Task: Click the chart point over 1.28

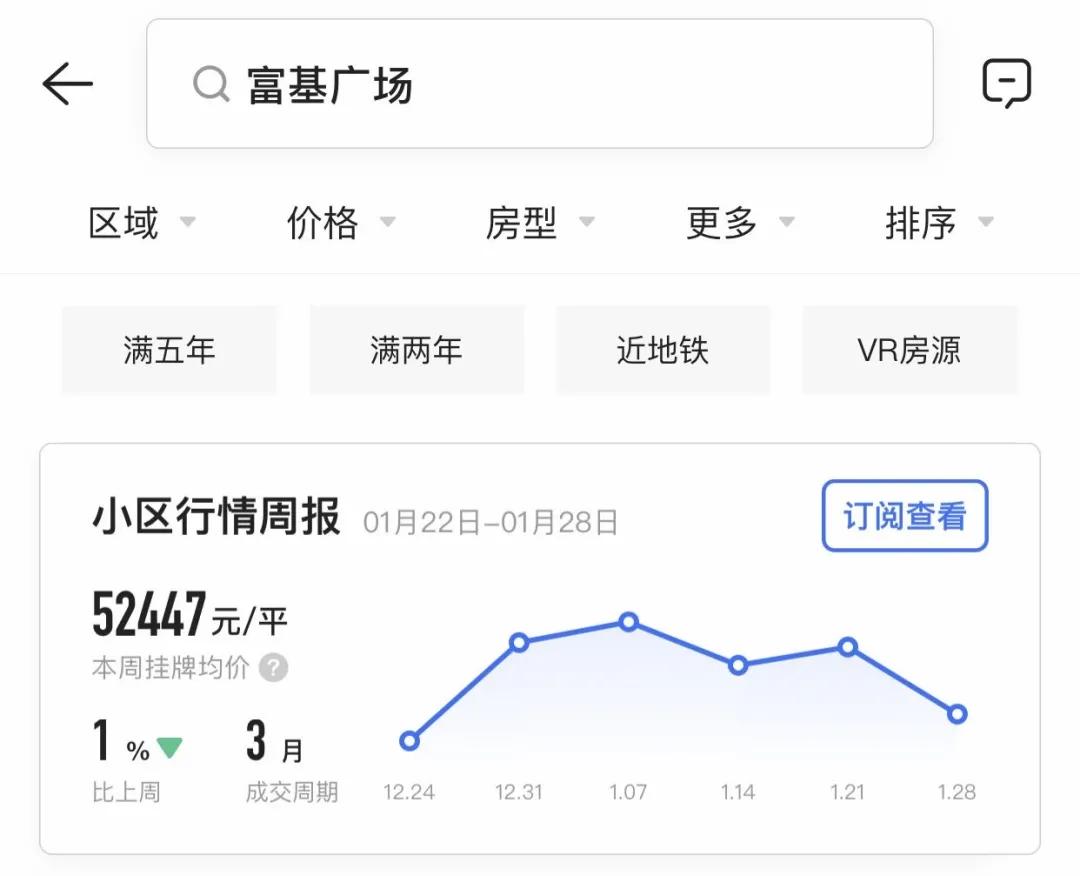Action: (957, 714)
